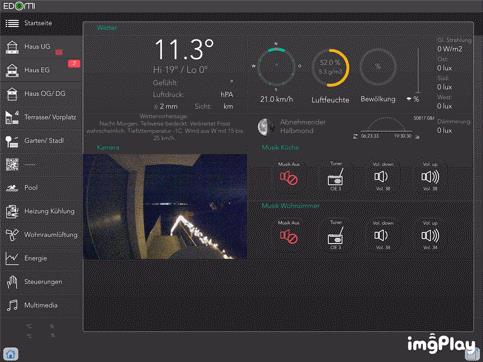Click the Luftfeuchte humidity gauge

click(330, 68)
